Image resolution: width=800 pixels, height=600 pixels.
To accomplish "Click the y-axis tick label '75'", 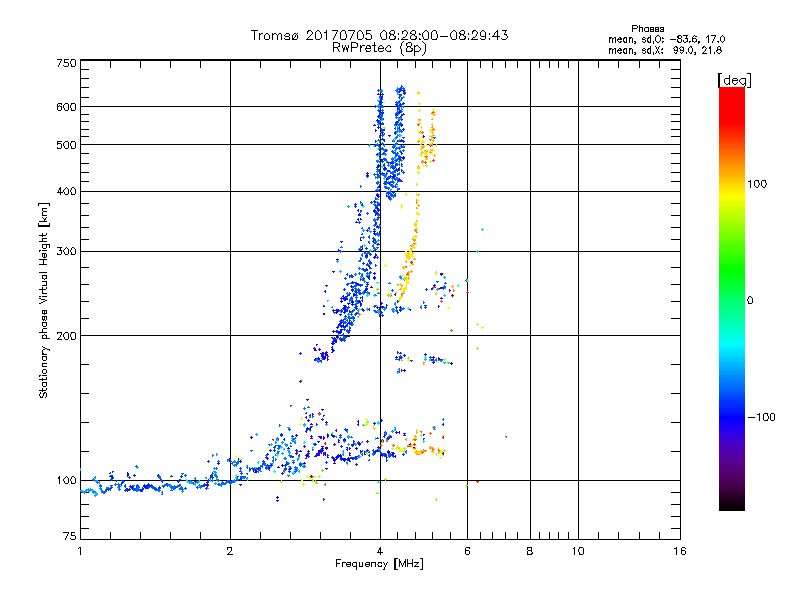I will tap(70, 536).
